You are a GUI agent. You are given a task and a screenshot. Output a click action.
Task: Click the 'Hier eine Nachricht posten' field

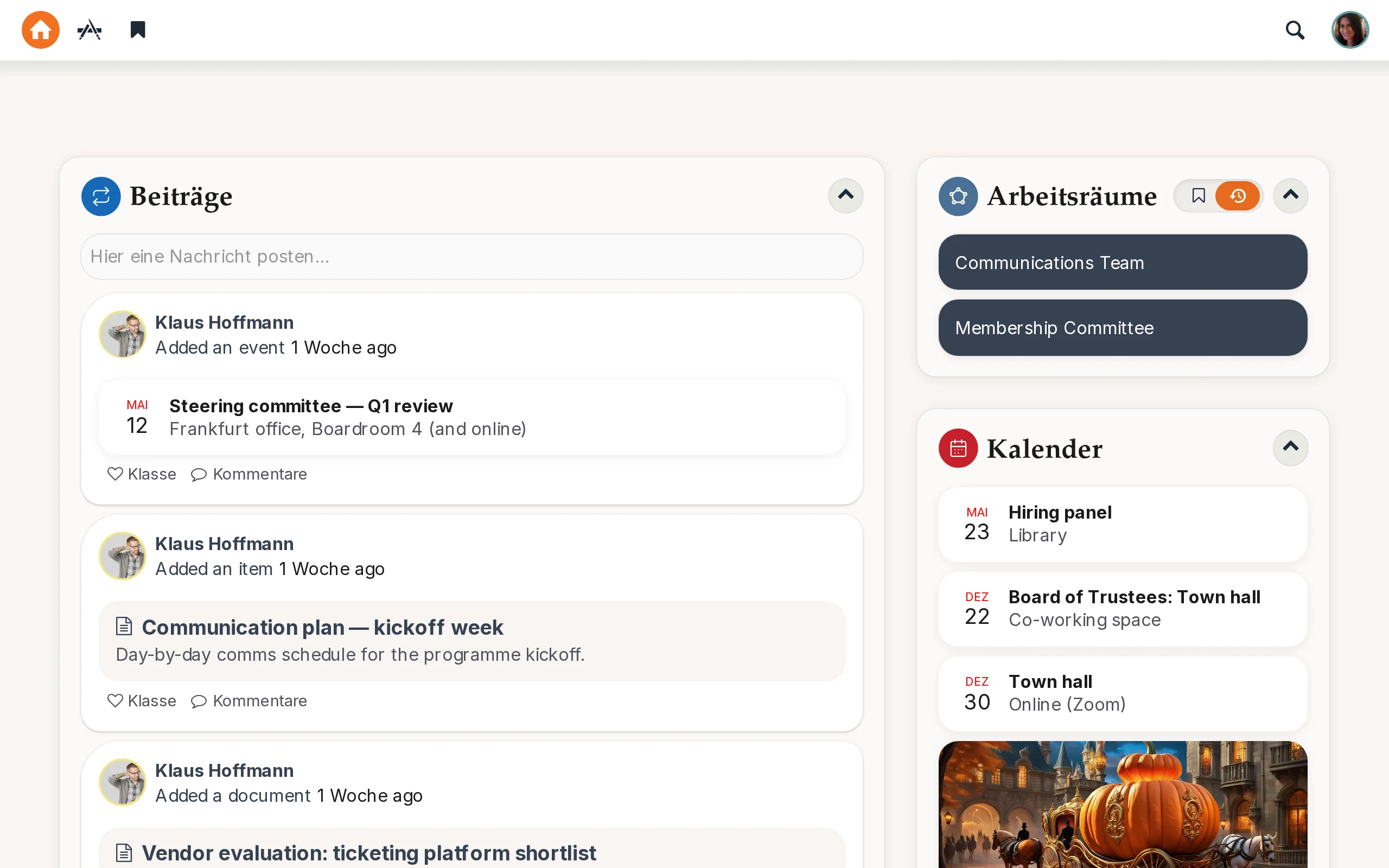pos(472,257)
